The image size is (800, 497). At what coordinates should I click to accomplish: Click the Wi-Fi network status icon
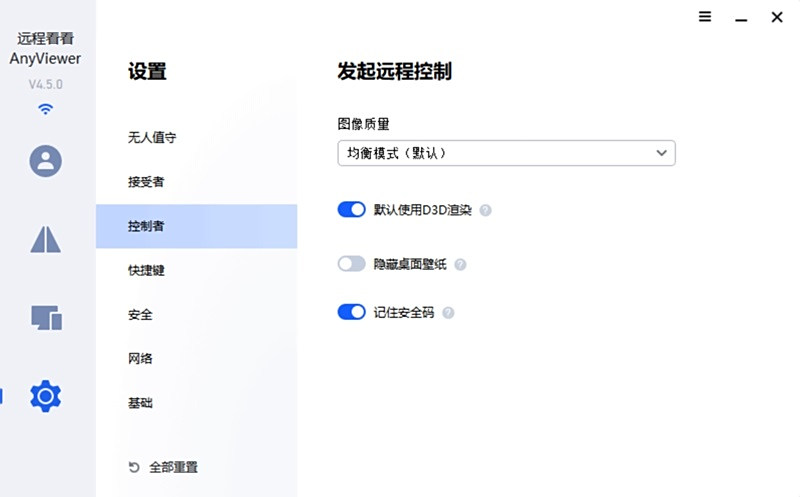click(x=46, y=109)
